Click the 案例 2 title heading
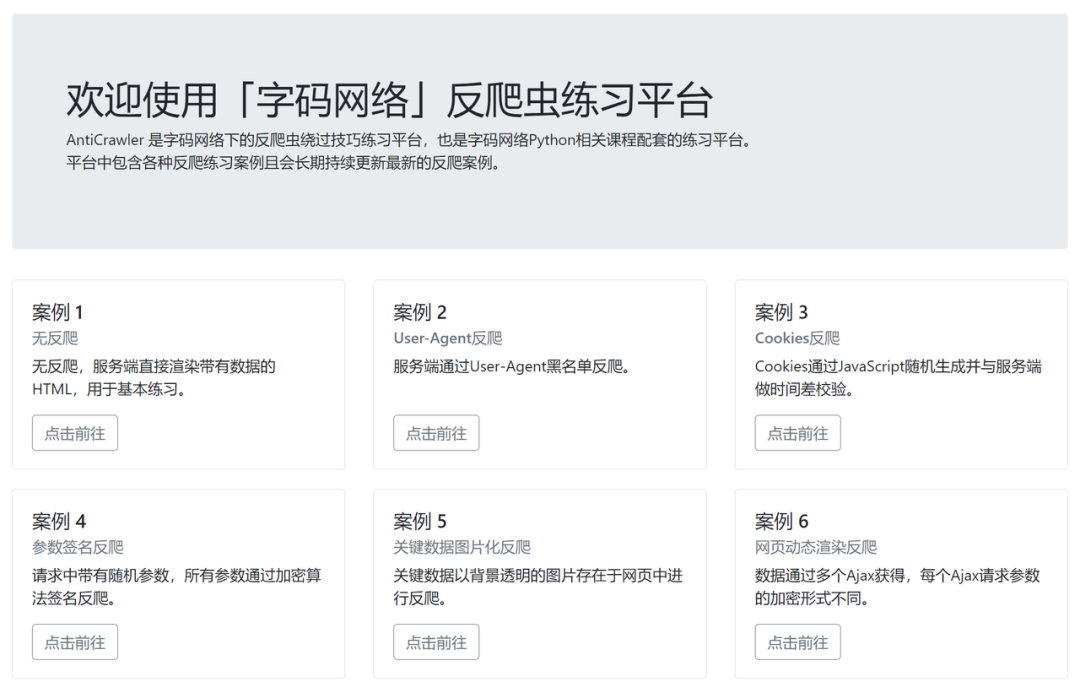The width and height of the screenshot is (1080, 693). click(x=418, y=311)
